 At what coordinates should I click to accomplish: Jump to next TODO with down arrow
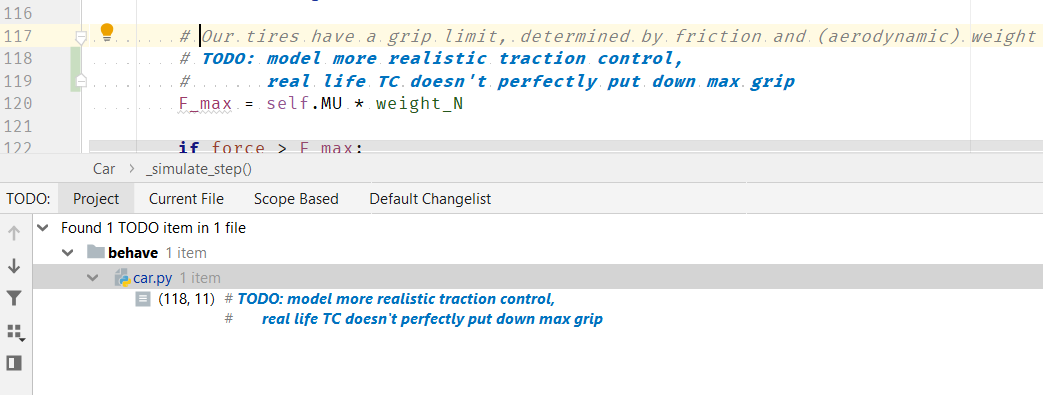14,266
